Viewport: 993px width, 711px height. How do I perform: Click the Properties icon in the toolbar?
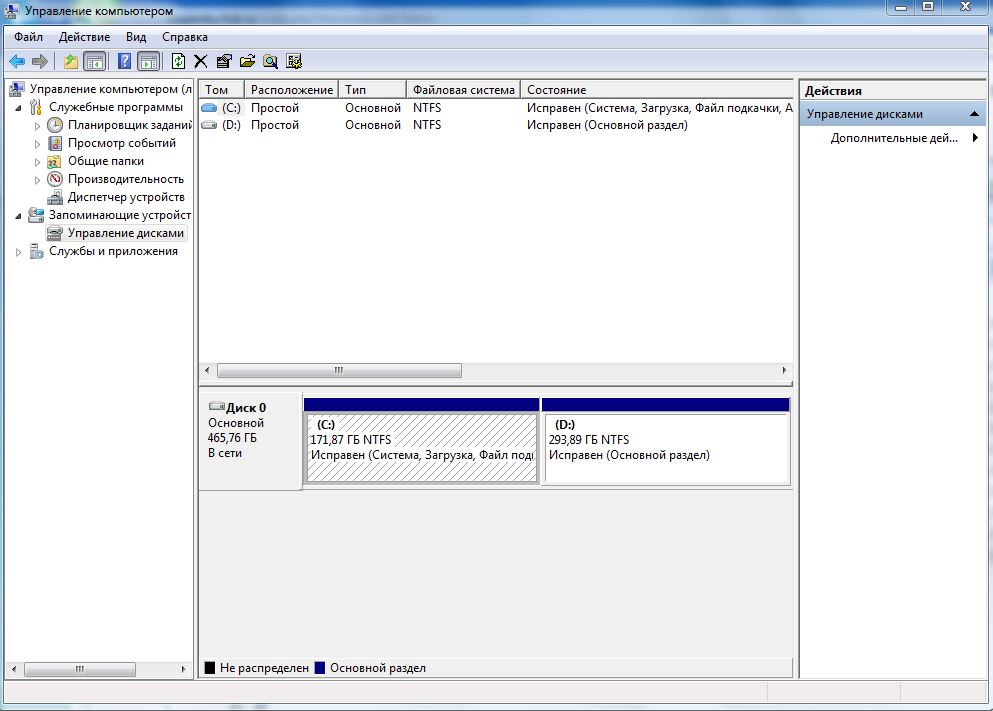(224, 61)
